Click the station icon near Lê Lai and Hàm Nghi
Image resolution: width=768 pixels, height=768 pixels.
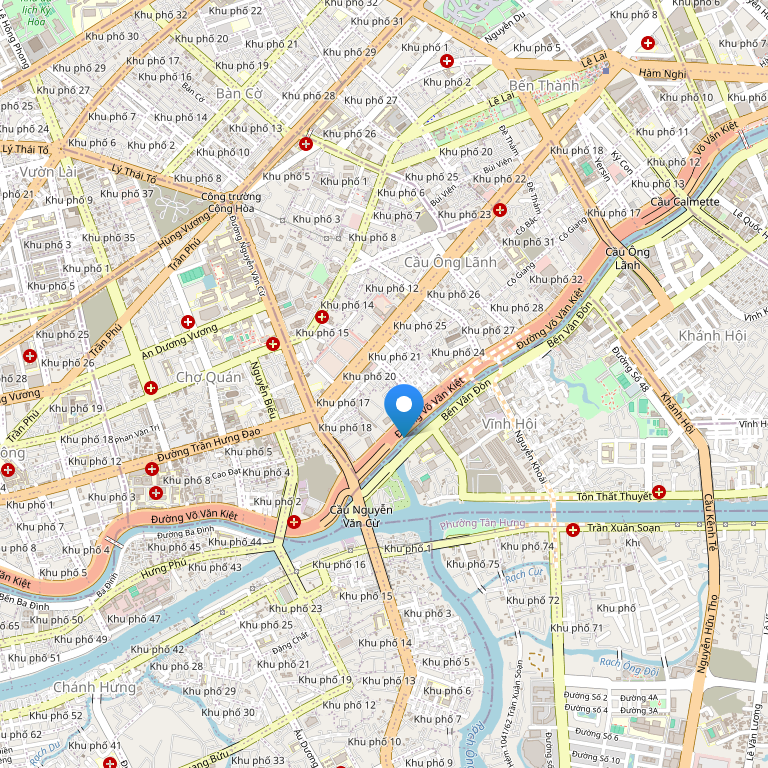pyautogui.click(x=606, y=71)
